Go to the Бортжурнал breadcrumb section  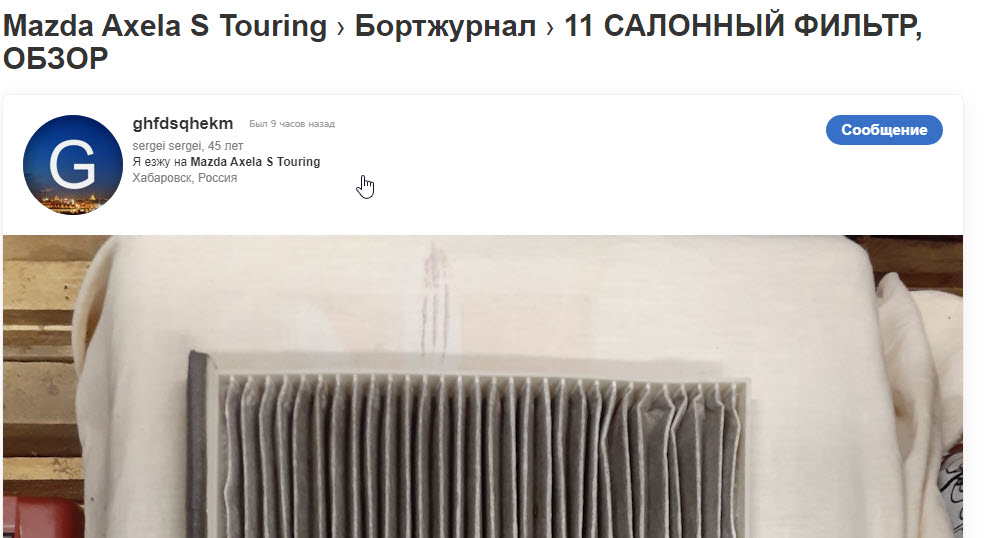click(445, 26)
